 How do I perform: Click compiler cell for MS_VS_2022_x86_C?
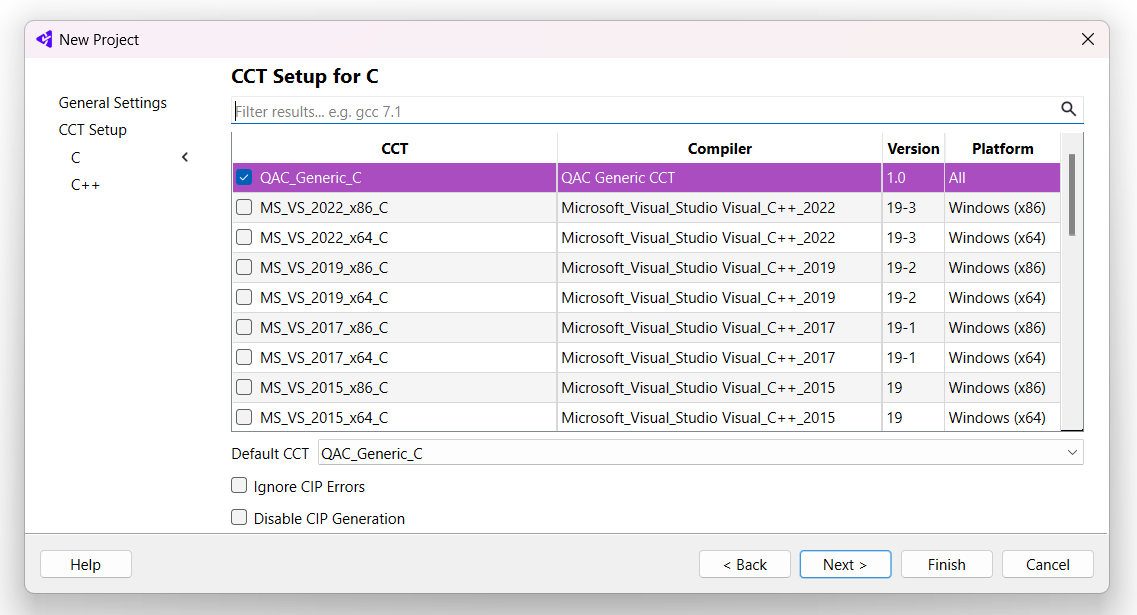(x=719, y=207)
